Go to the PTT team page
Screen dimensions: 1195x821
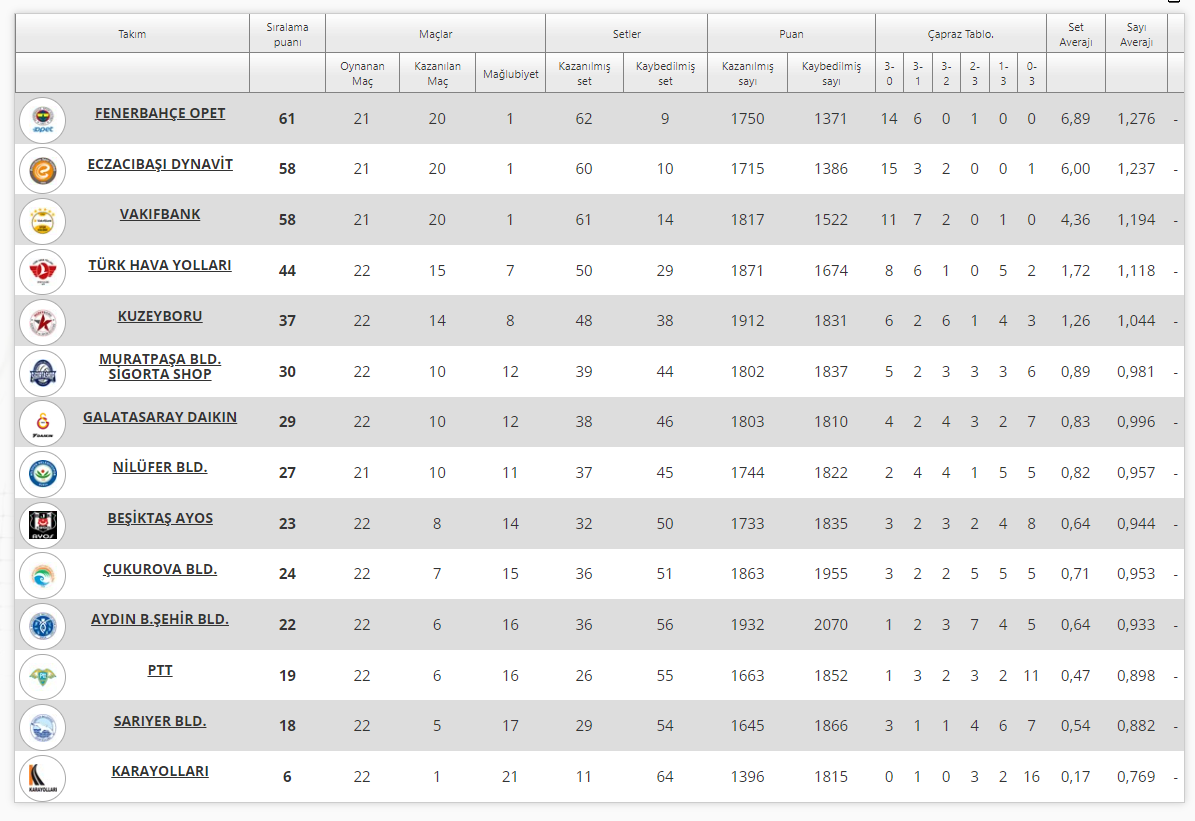(x=160, y=670)
